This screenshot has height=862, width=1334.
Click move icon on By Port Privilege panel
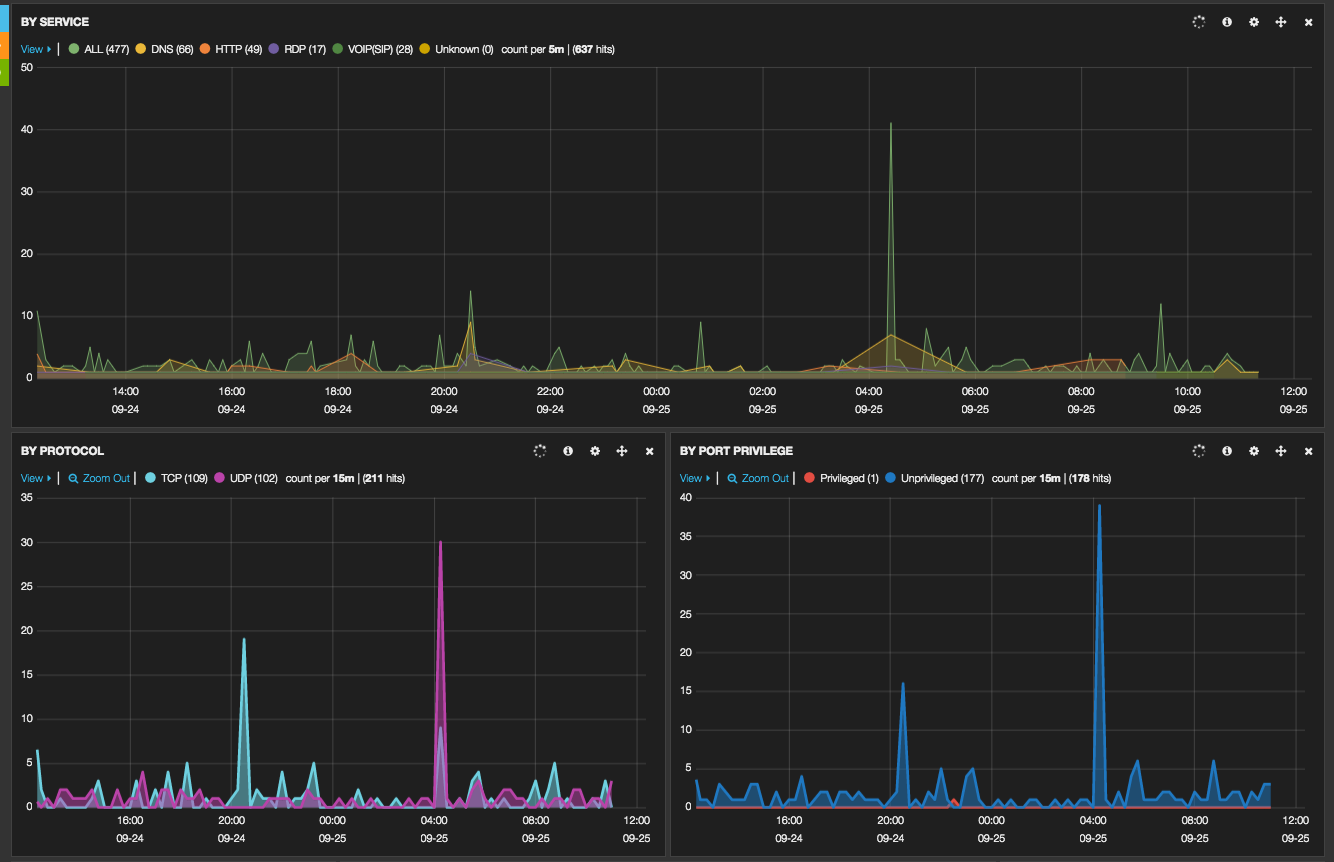(1280, 451)
